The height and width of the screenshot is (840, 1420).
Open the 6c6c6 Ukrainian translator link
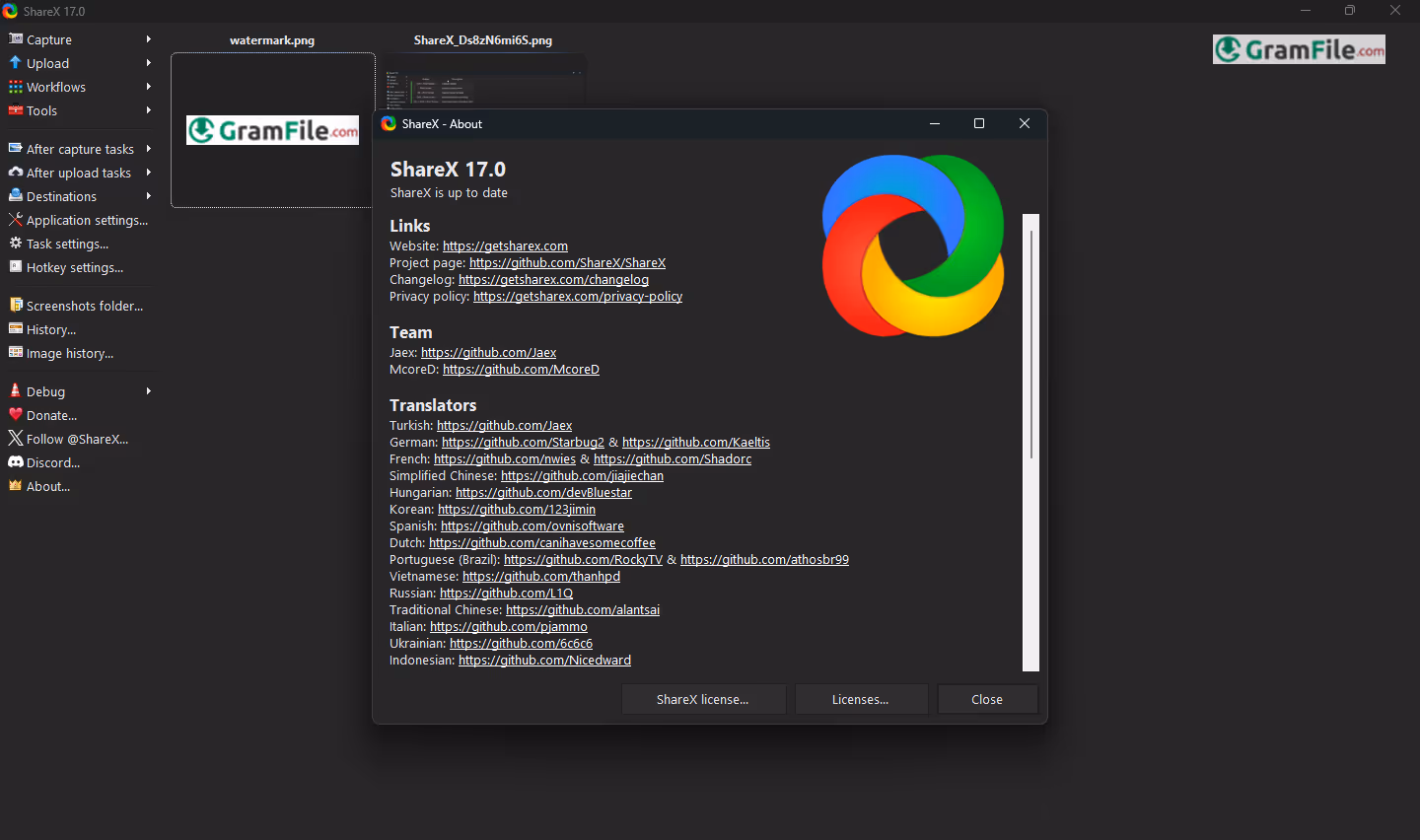coord(521,644)
